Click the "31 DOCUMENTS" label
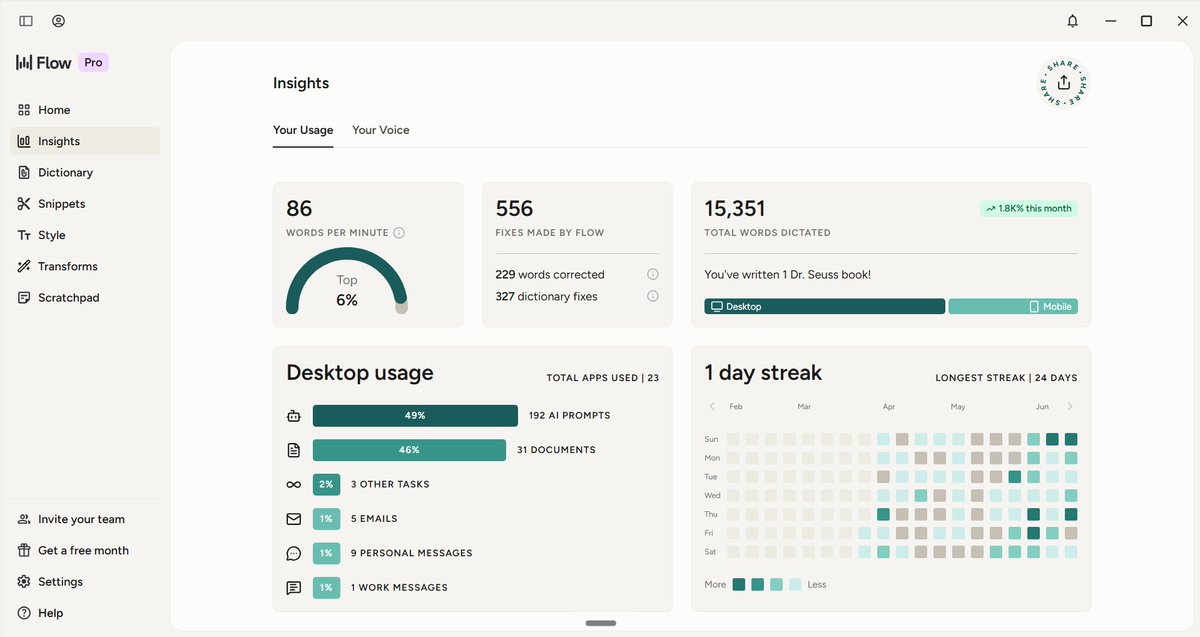 point(556,450)
